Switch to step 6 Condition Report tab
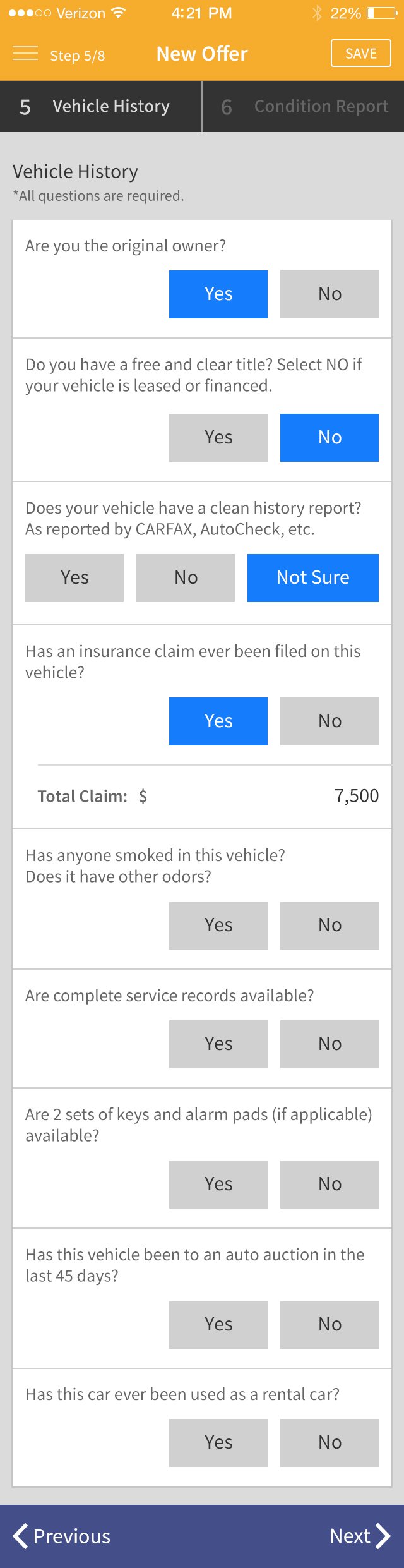Viewport: 404px width, 1568px height. pyautogui.click(x=304, y=106)
